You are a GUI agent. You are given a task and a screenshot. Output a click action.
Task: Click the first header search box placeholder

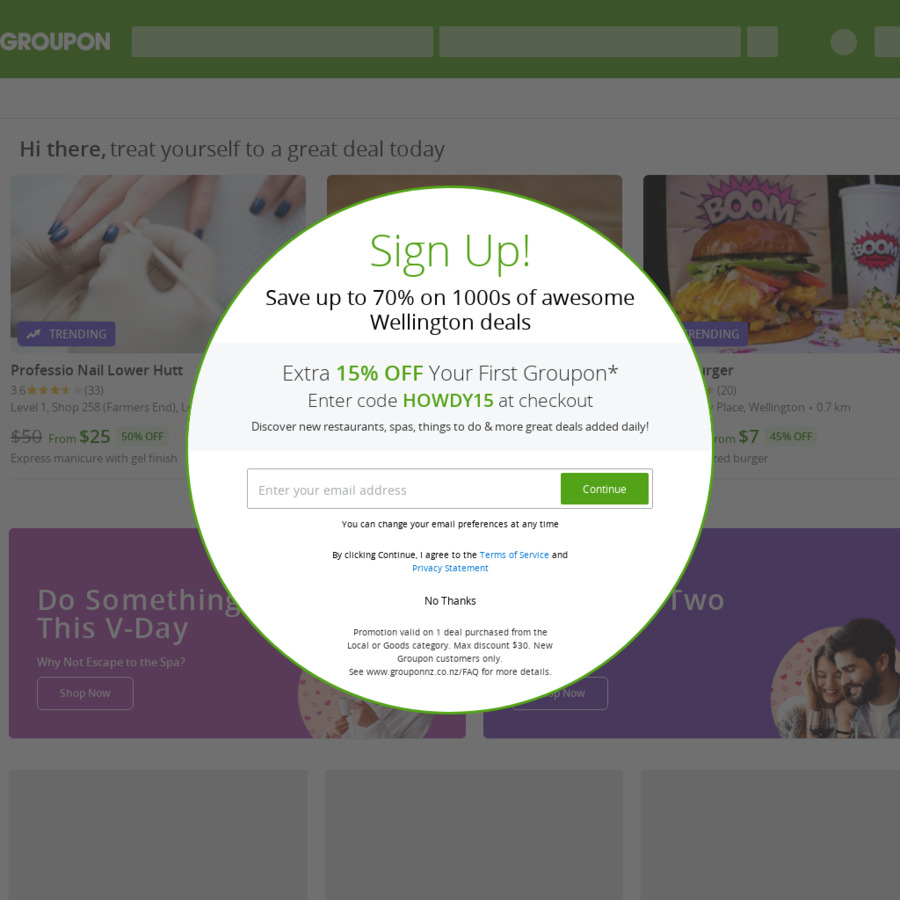(282, 41)
